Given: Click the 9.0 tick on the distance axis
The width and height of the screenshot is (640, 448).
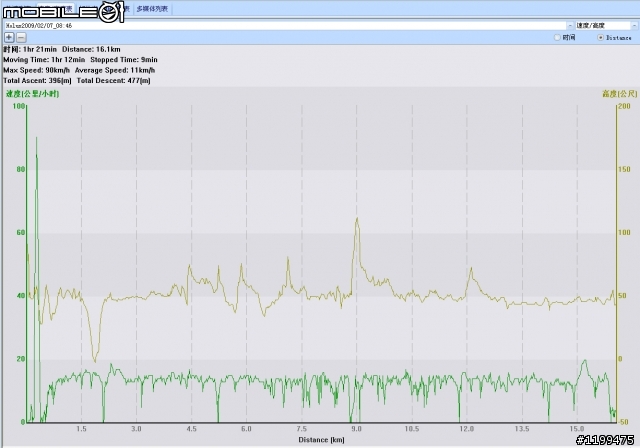Looking at the screenshot, I should click(x=356, y=429).
